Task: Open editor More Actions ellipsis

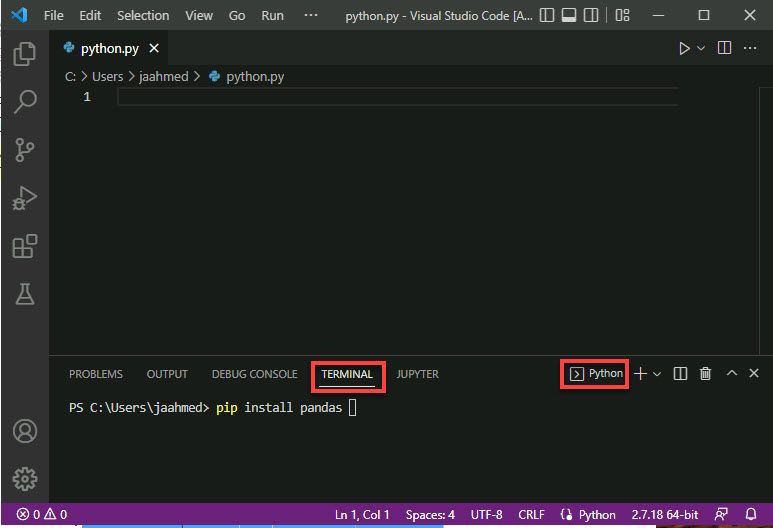Action: [x=750, y=48]
